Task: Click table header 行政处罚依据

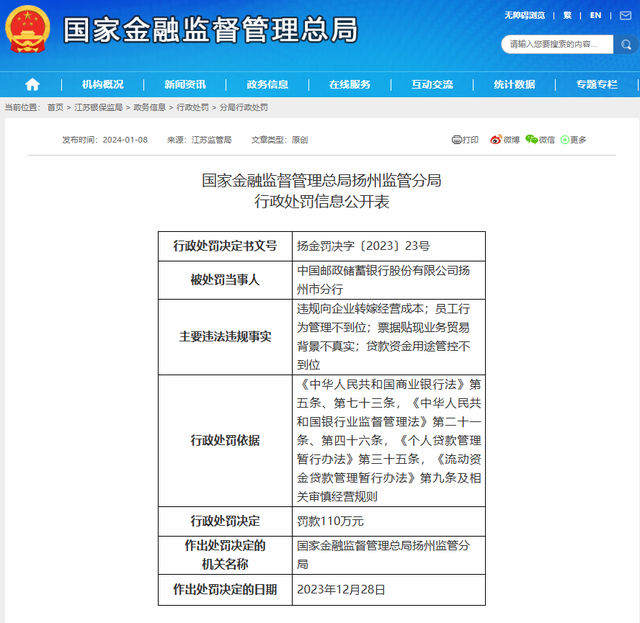Action: pos(225,441)
